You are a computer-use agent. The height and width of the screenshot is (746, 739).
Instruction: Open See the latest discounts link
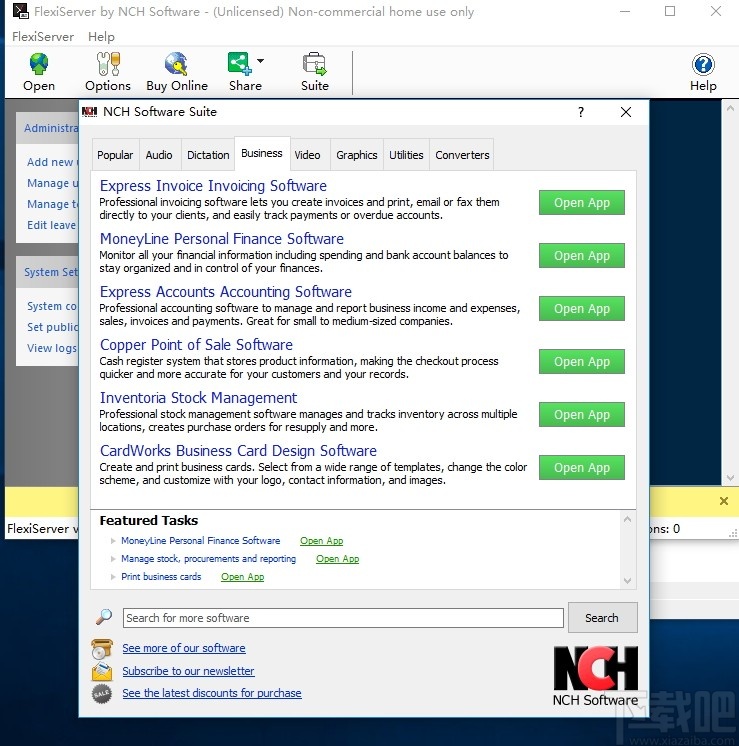[212, 693]
